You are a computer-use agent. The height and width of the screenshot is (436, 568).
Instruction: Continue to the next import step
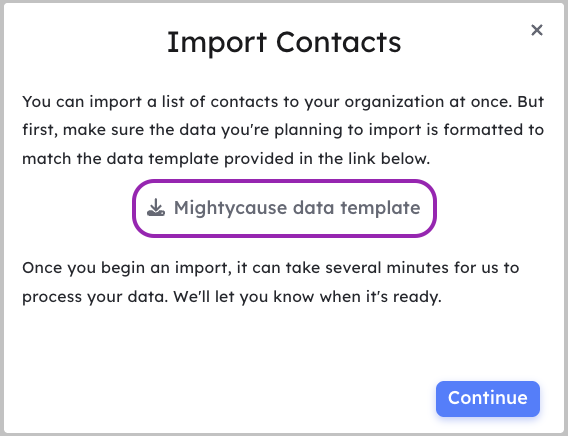point(488,398)
